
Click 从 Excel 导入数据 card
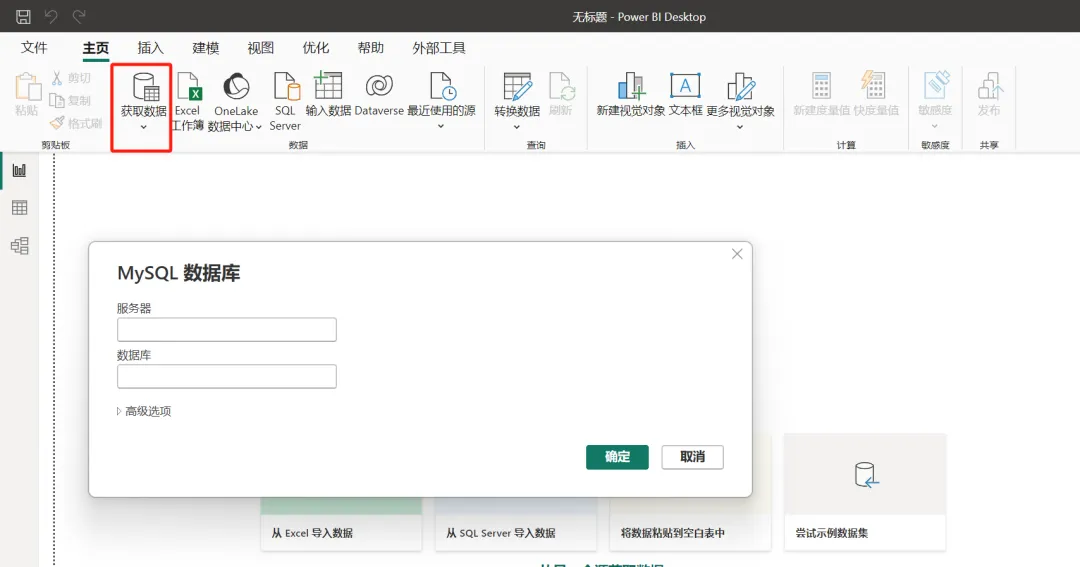[x=341, y=524]
